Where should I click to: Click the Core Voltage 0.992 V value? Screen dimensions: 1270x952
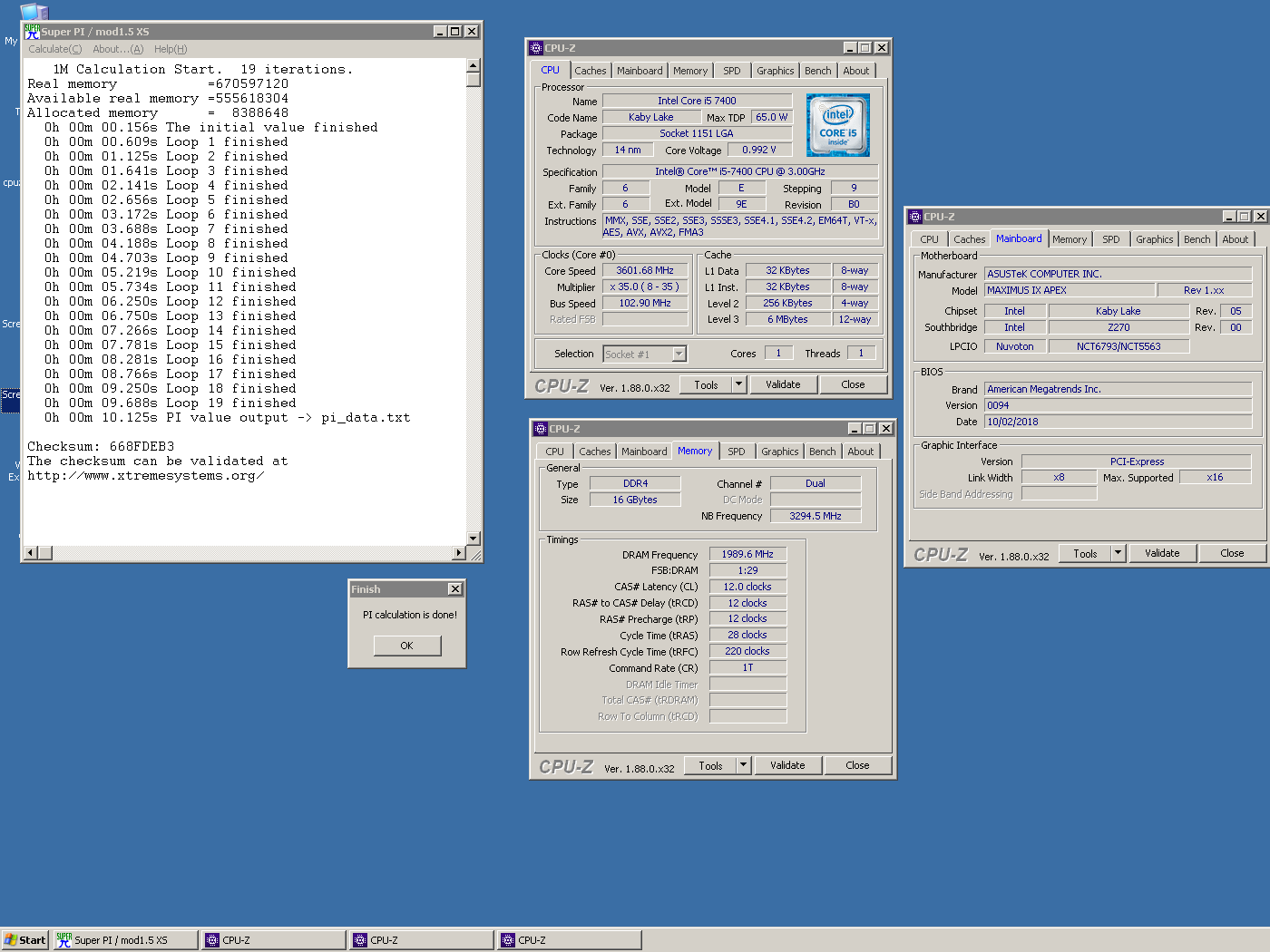(758, 150)
